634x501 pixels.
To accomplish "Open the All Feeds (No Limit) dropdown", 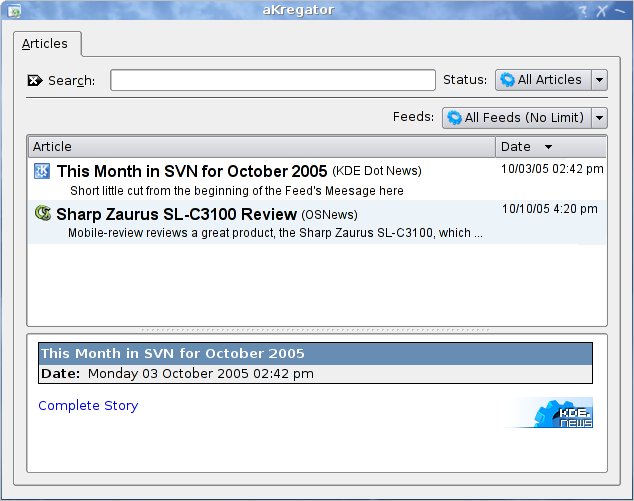I will click(x=525, y=118).
